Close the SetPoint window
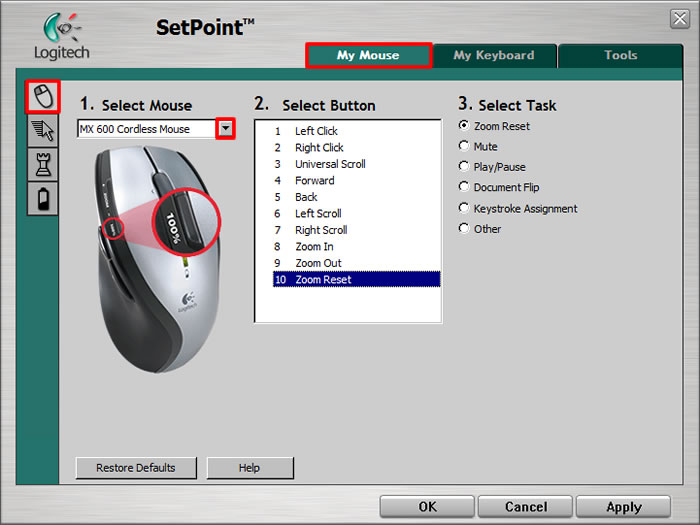 point(680,19)
